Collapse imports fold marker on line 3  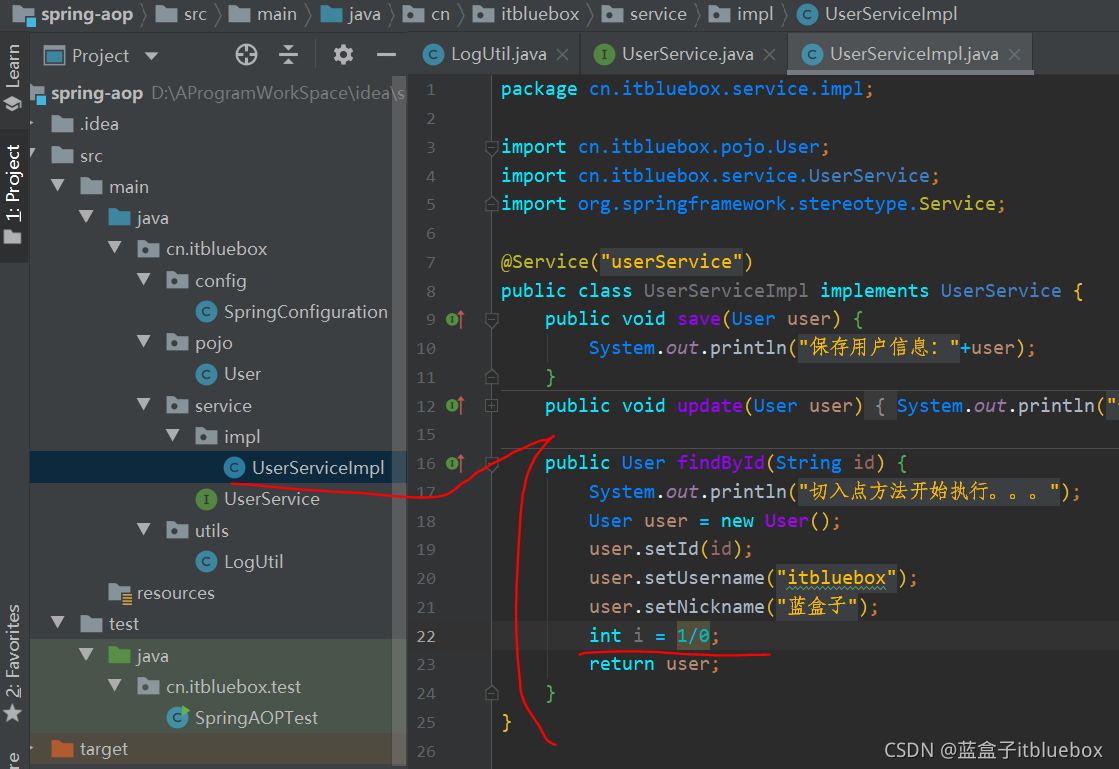point(492,148)
